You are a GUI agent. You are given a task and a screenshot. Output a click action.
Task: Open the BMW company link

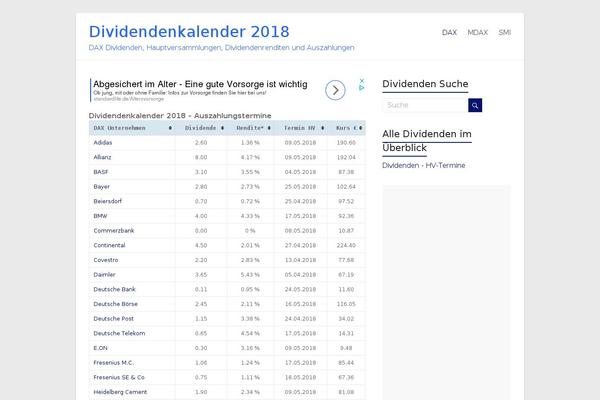(100, 216)
